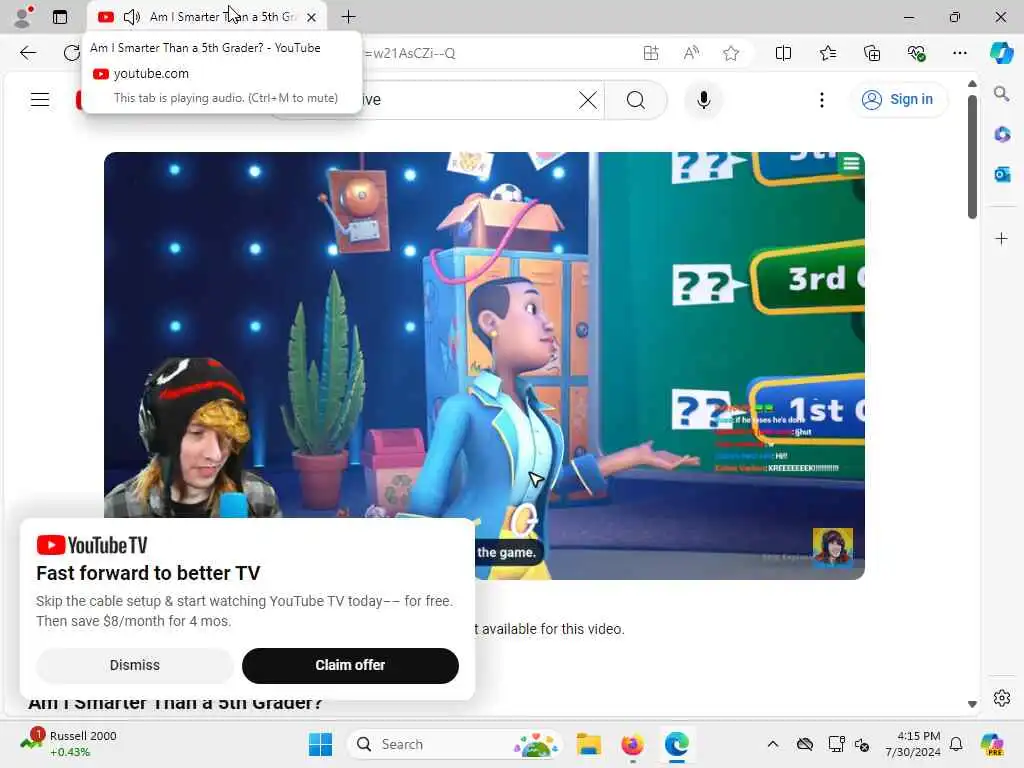The image size is (1024, 768).
Task: Open the Edge sidebar Search icon
Action: pyautogui.click(x=1001, y=94)
